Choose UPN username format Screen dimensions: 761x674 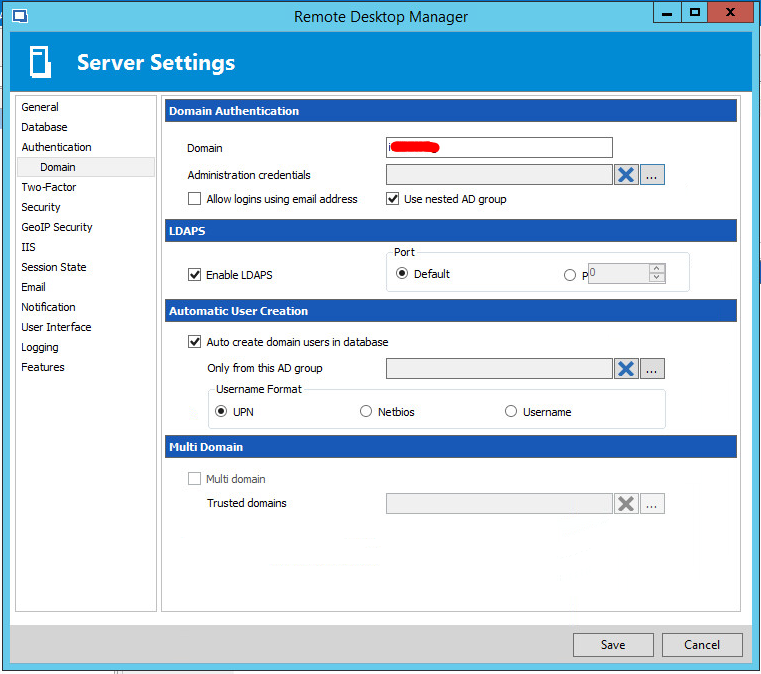pos(221,411)
